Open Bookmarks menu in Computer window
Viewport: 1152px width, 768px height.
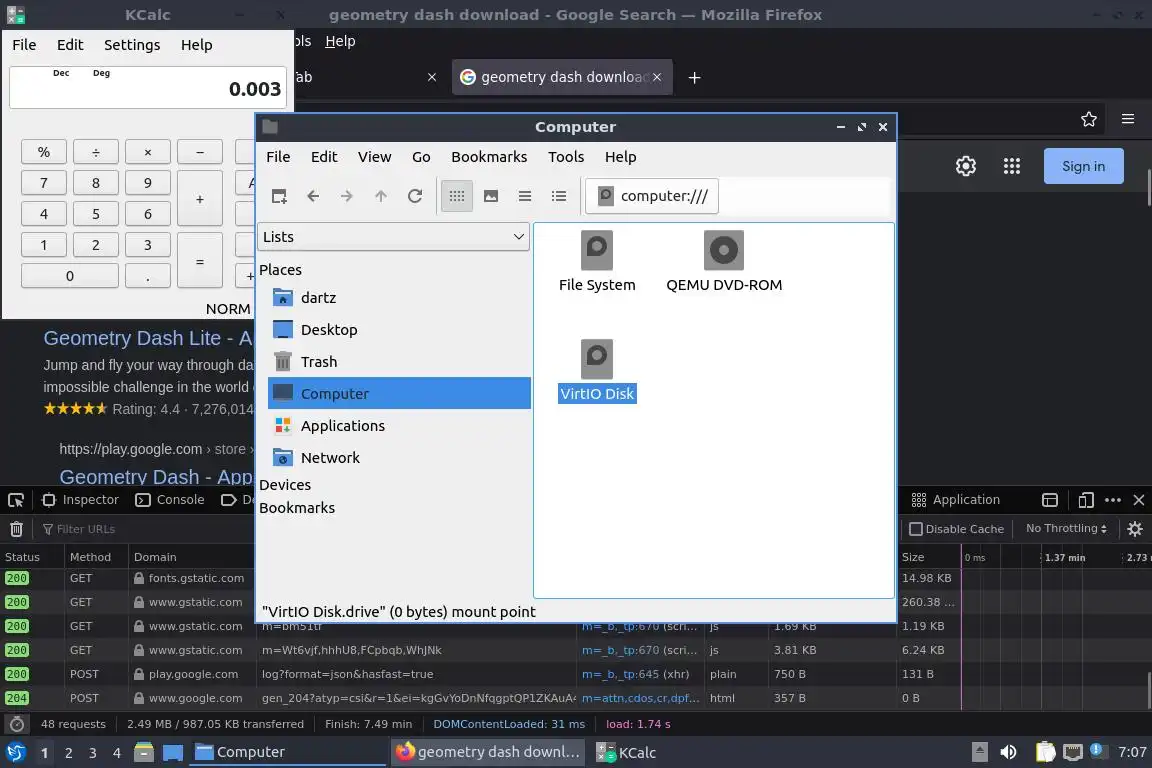489,157
